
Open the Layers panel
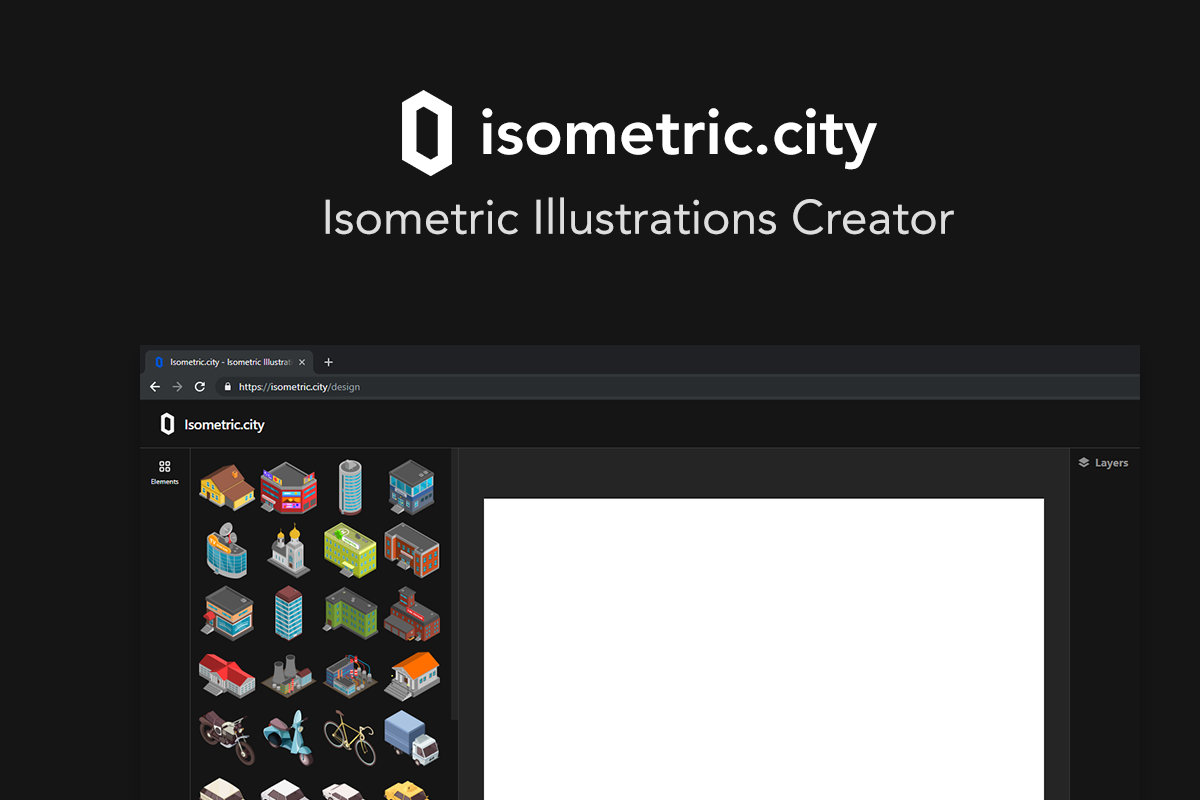point(1103,463)
